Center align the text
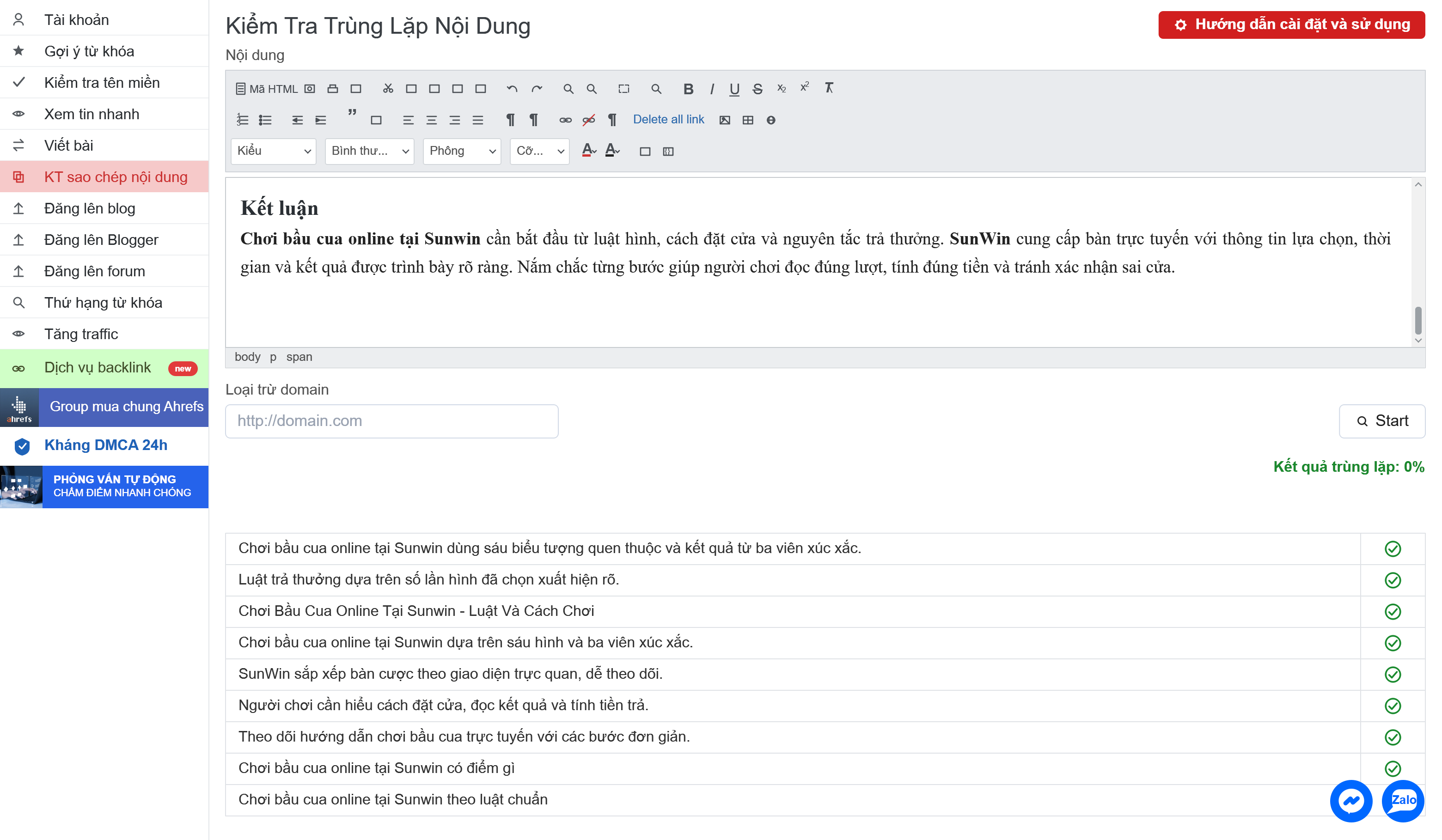Image resolution: width=1442 pixels, height=840 pixels. click(432, 120)
